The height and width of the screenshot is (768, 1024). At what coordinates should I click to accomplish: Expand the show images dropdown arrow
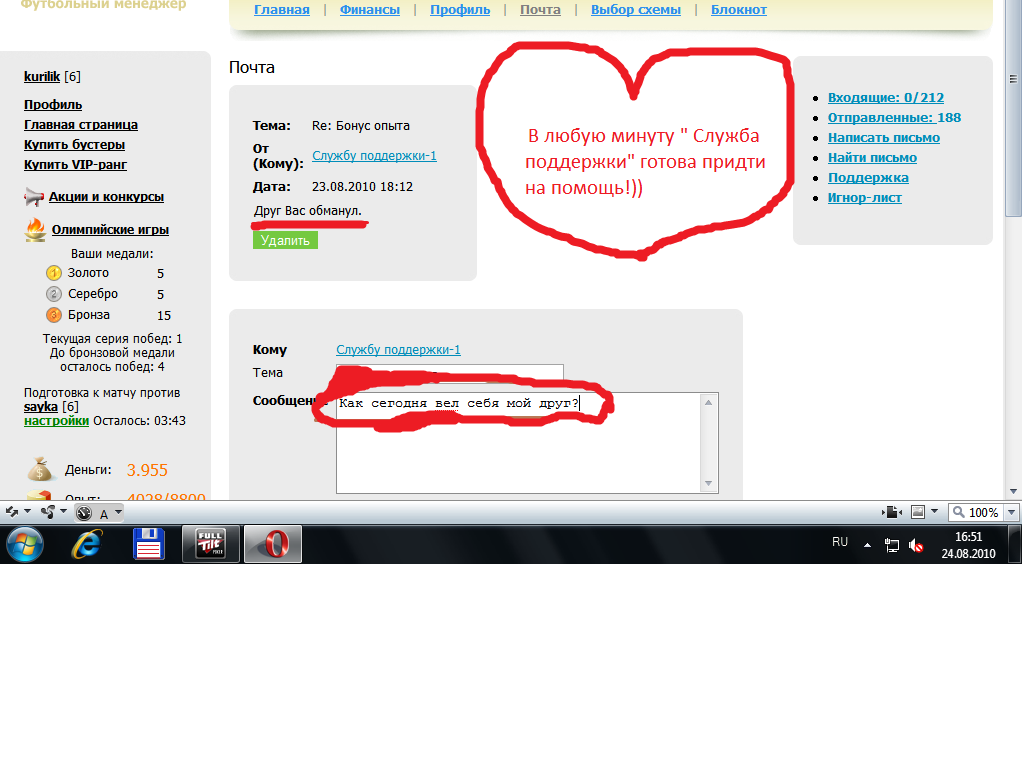pos(934,512)
